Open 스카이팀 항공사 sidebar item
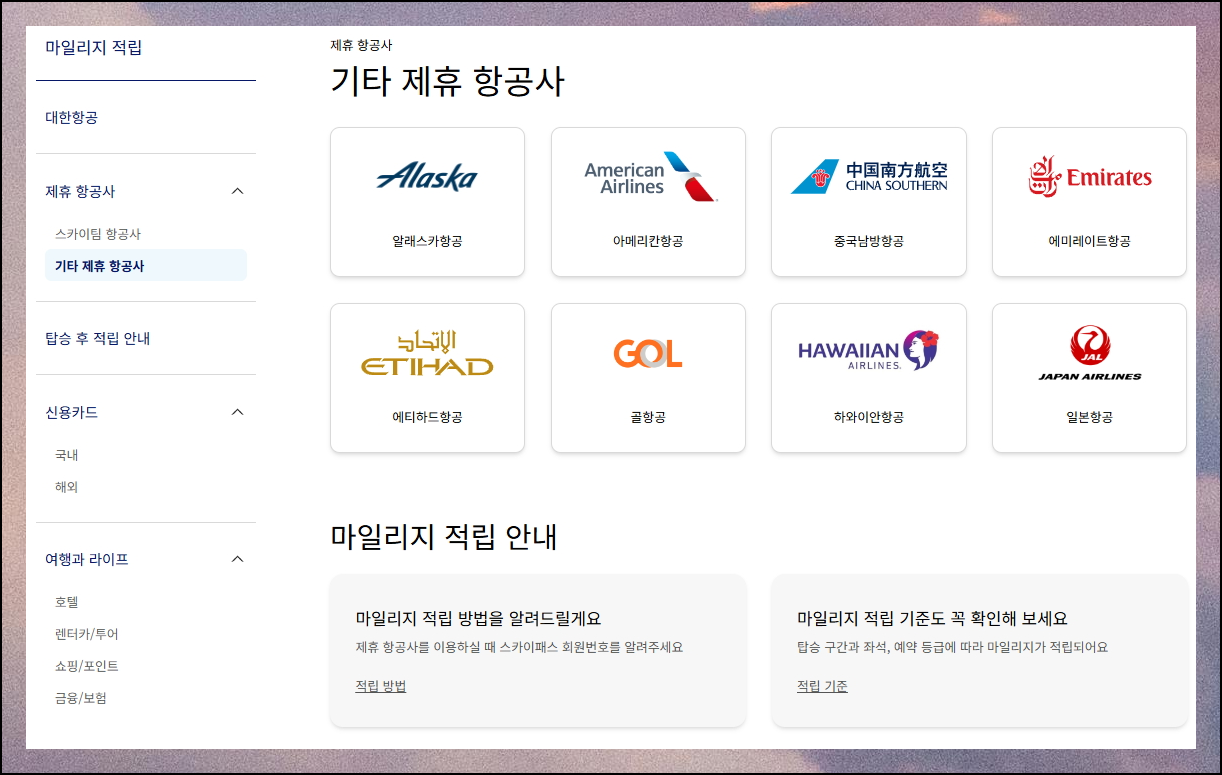The image size is (1222, 775). 98,234
